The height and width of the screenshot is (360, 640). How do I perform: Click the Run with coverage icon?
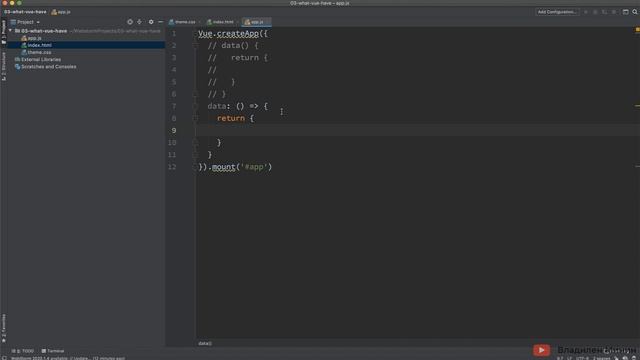click(x=604, y=12)
